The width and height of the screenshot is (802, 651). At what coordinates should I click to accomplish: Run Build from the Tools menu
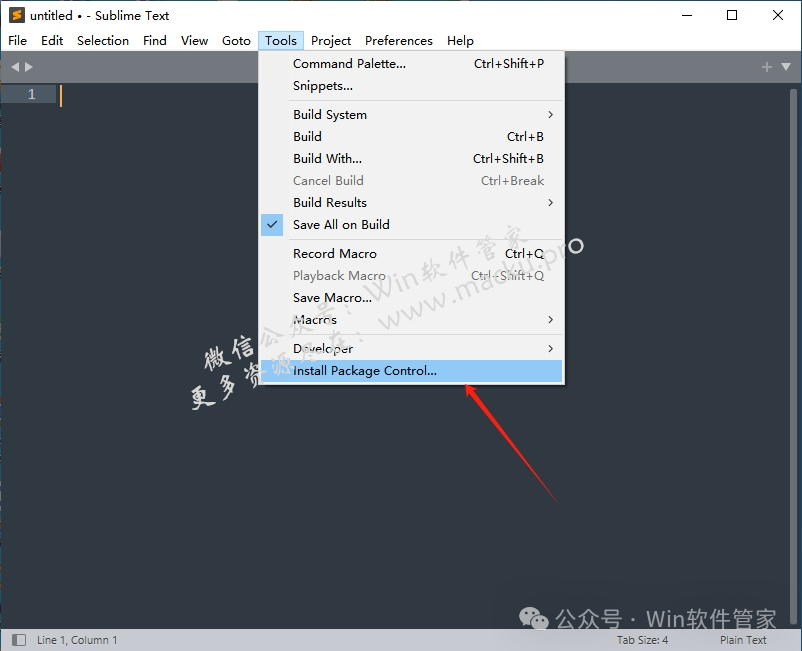[412, 137]
